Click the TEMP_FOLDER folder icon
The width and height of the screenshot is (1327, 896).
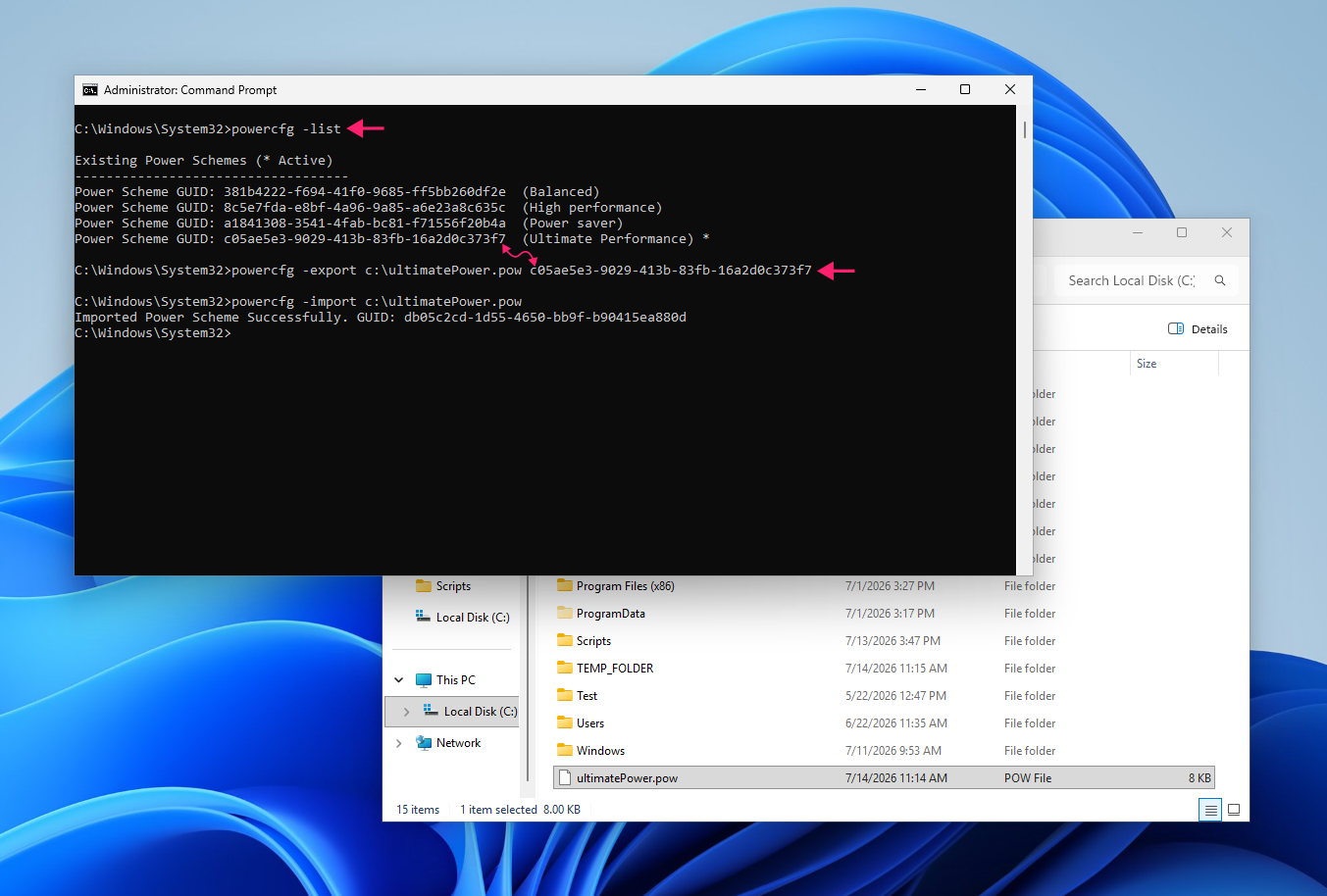click(565, 669)
